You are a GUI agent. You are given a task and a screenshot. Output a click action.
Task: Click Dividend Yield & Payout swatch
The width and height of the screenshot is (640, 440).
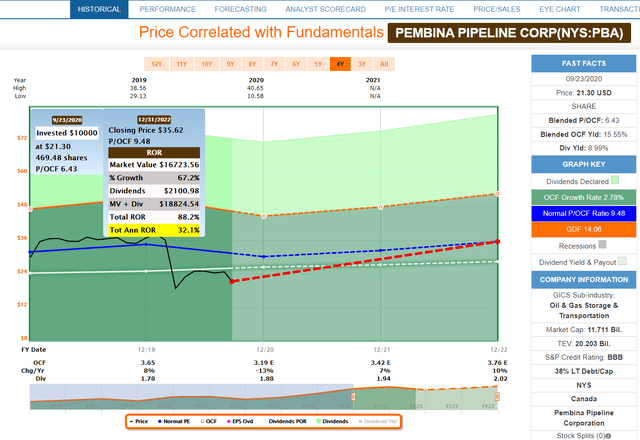click(x=622, y=261)
